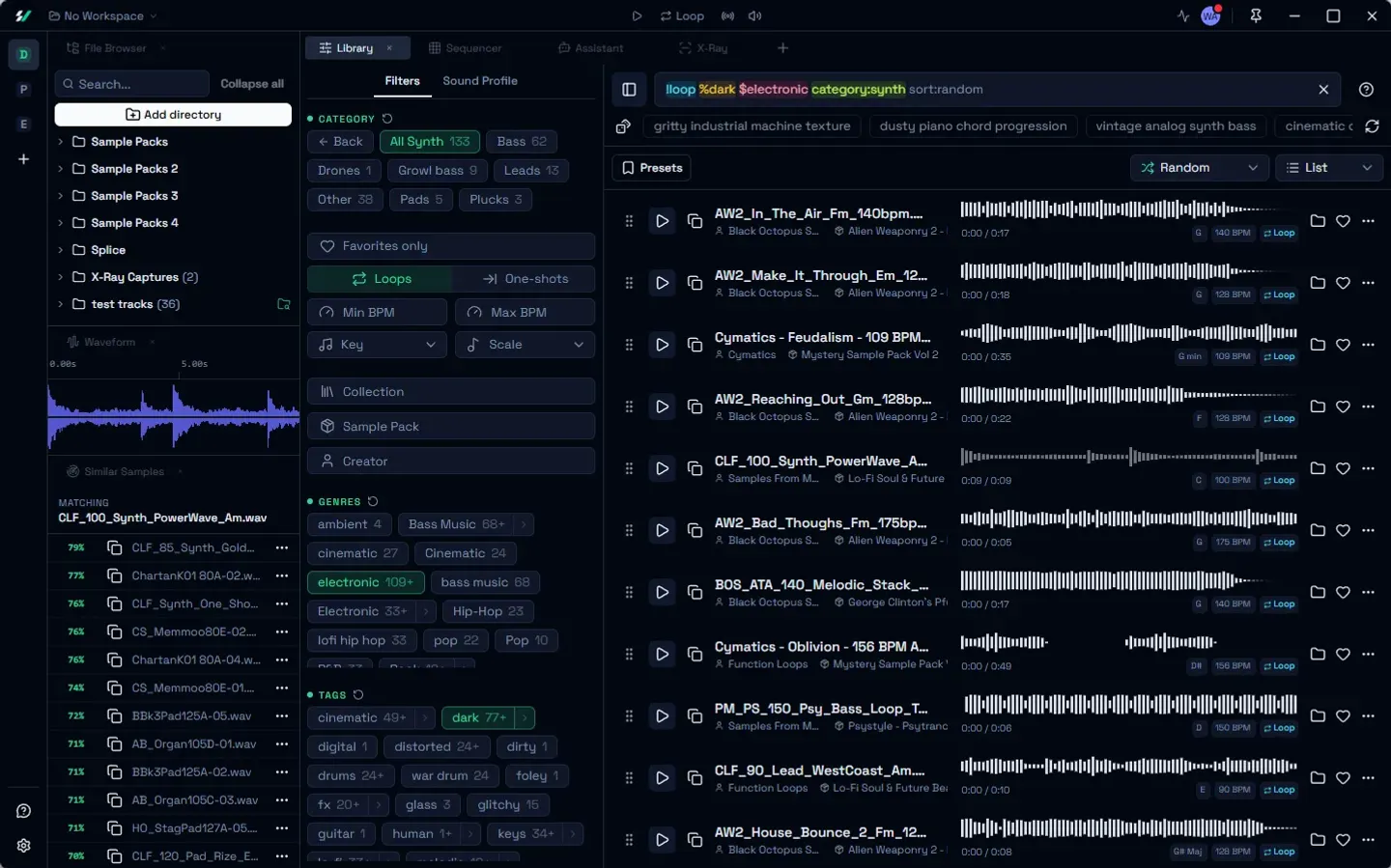The height and width of the screenshot is (868, 1391).
Task: Open more options for CLF_100_Synth_PowerWave row
Action: (1368, 468)
